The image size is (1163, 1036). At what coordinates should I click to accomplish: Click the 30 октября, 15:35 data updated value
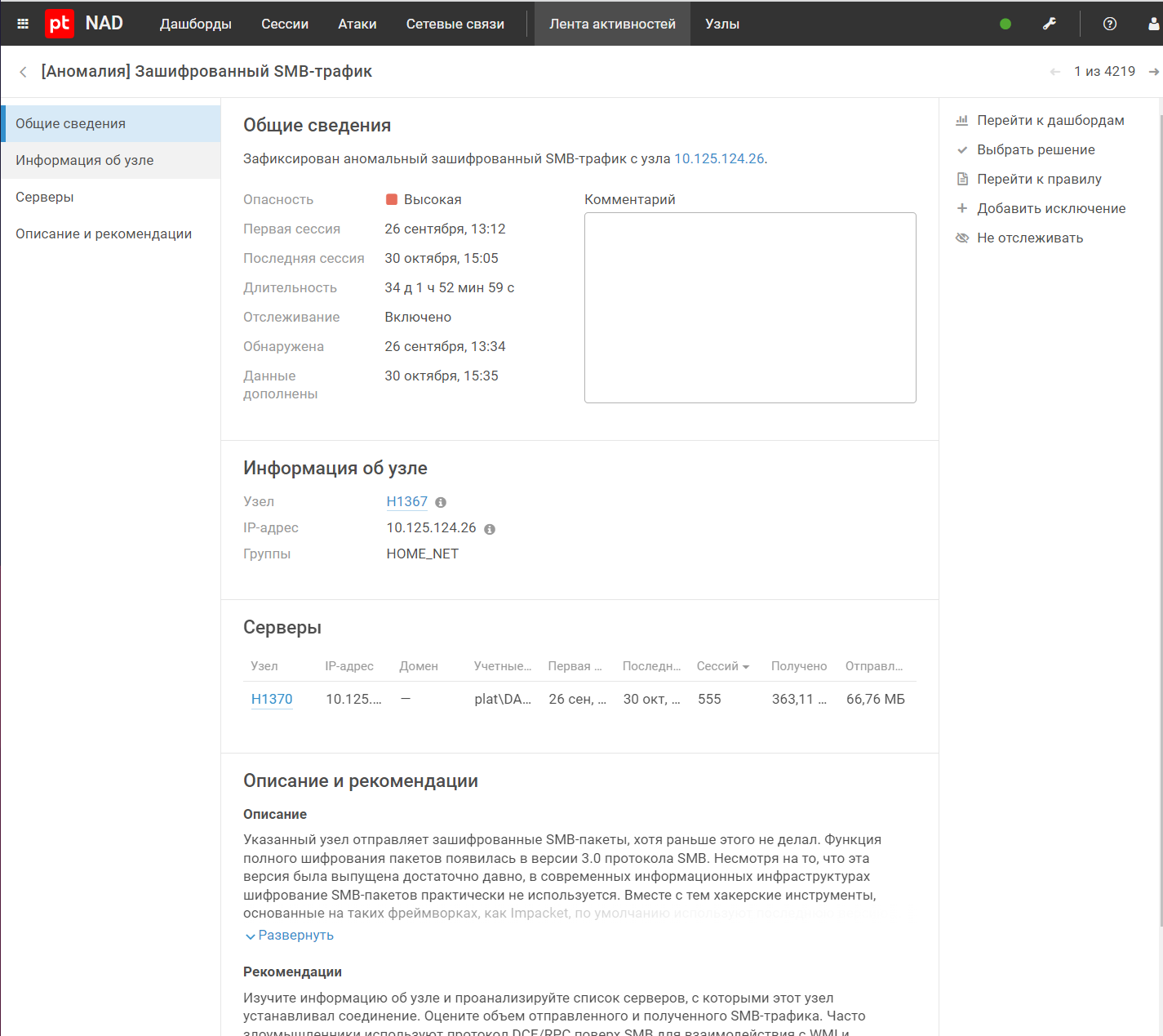click(x=442, y=376)
